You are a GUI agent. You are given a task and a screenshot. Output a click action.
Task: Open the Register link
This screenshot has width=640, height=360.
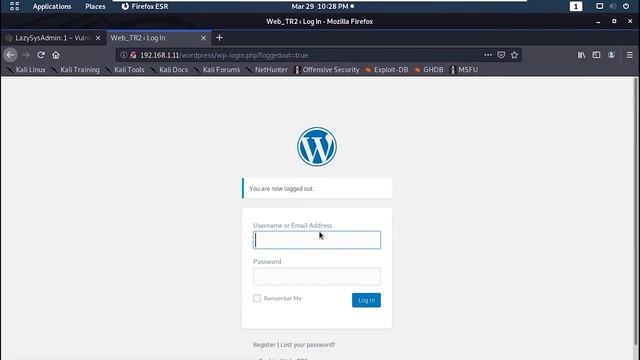point(264,345)
